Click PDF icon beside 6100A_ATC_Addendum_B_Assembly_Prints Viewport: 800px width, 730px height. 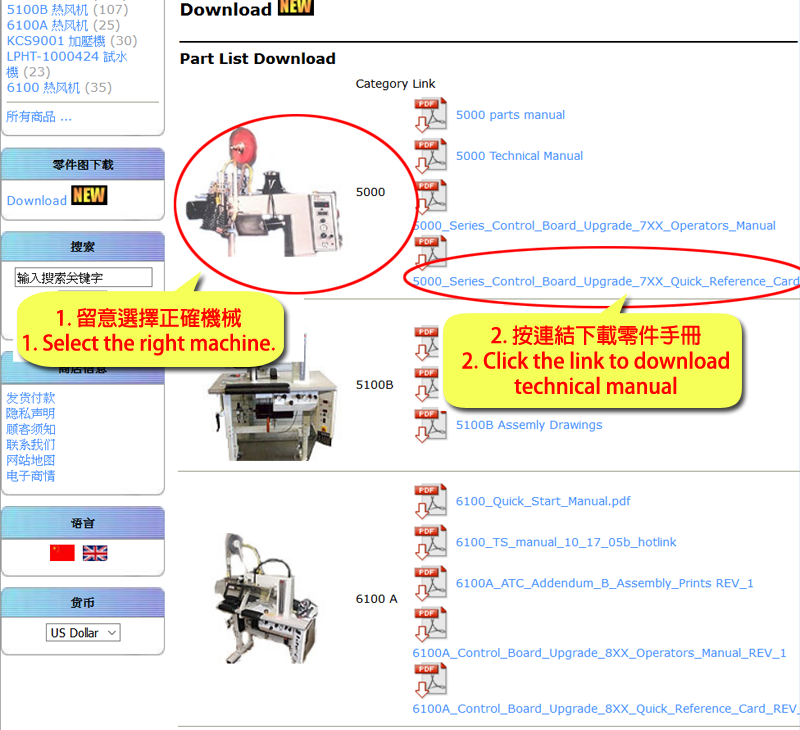(430, 583)
